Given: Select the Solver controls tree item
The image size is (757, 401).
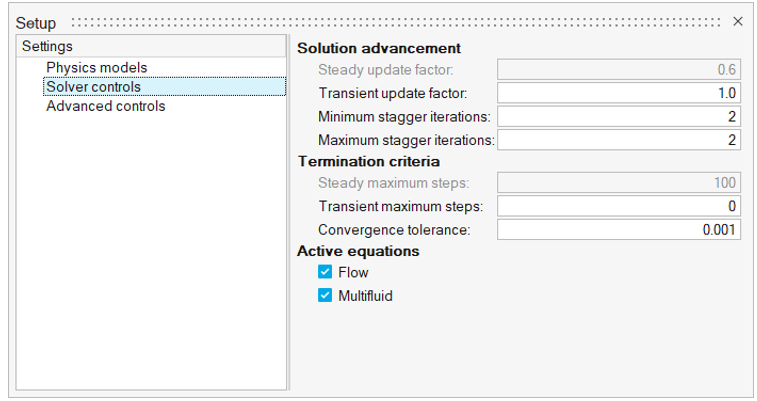Looking at the screenshot, I should click(93, 87).
